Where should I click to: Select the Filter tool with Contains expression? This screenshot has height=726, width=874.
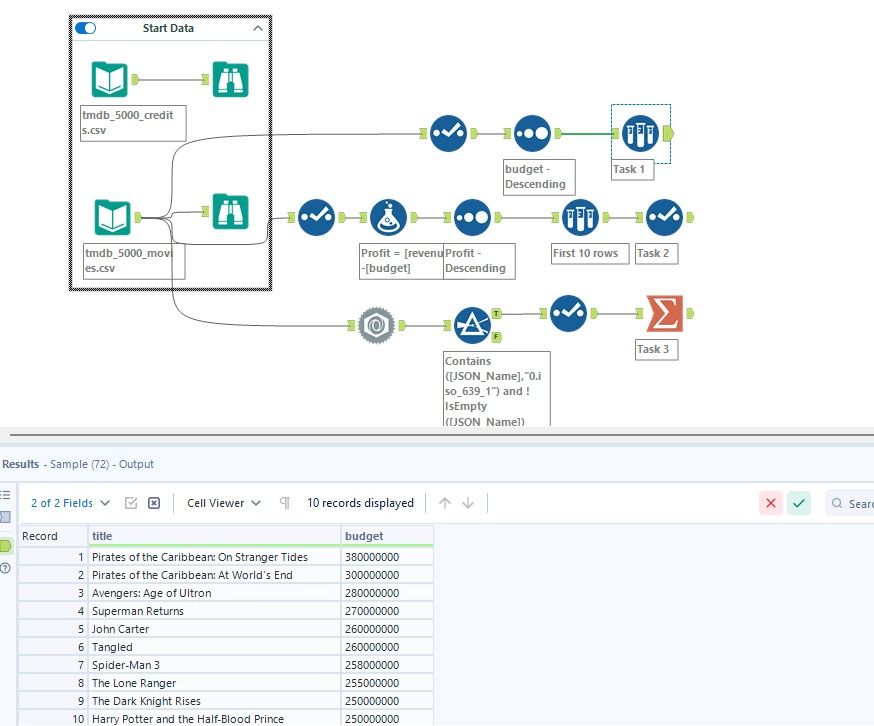coord(472,325)
